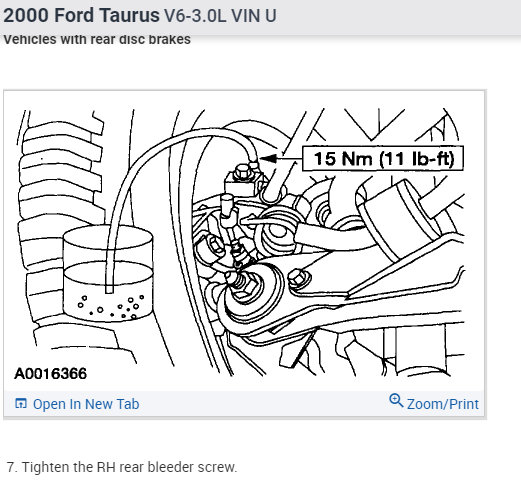
Task: Click the open-in-new-tab window icon
Action: tap(21, 403)
